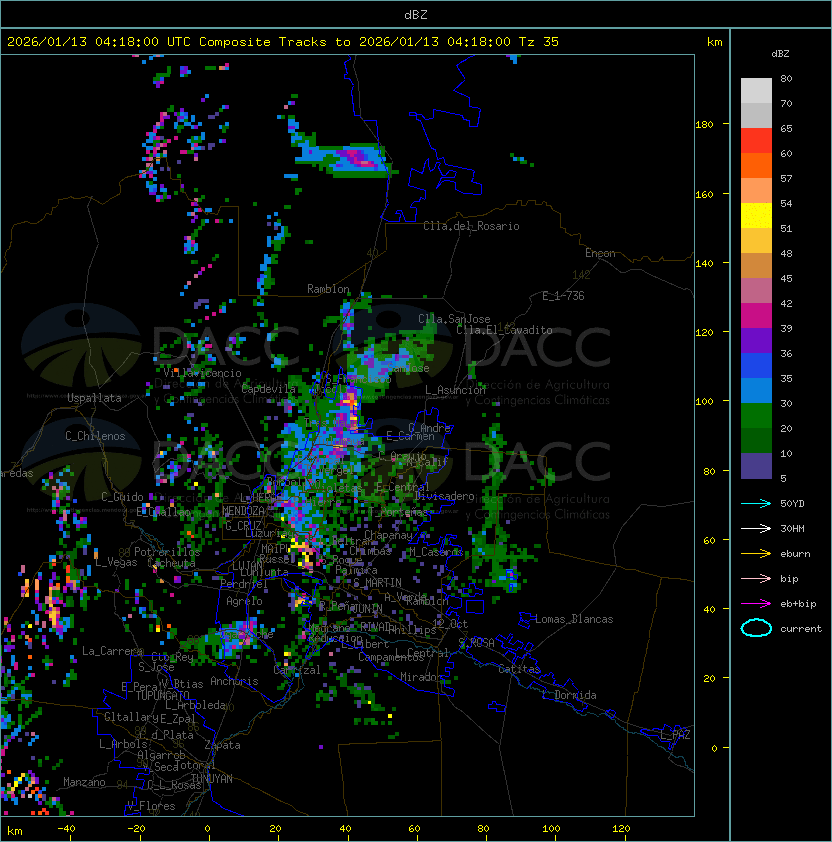
Task: Click the C_Guido place label
Action: click(x=122, y=497)
